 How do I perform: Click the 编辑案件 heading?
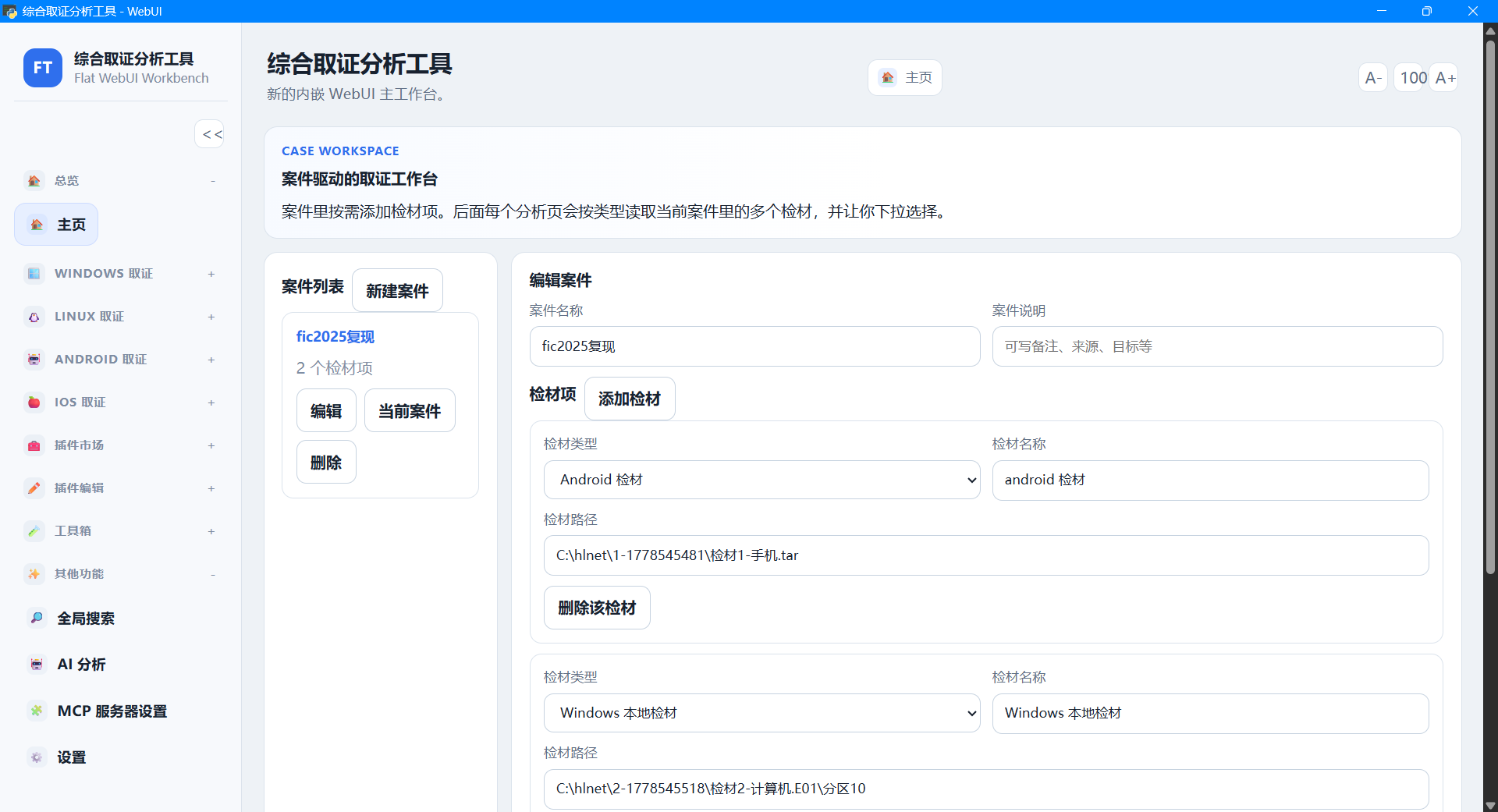click(x=560, y=280)
